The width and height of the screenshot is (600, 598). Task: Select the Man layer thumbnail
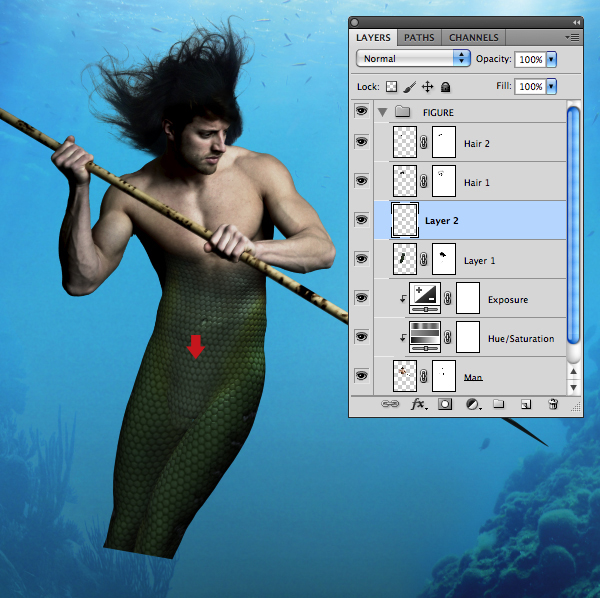click(405, 376)
